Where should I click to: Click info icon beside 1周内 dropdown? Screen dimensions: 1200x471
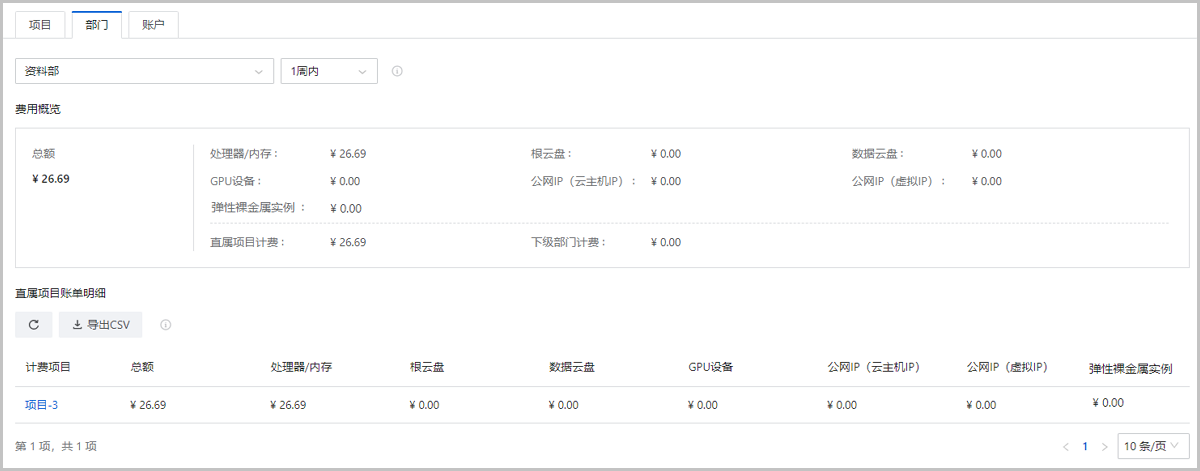coord(397,71)
